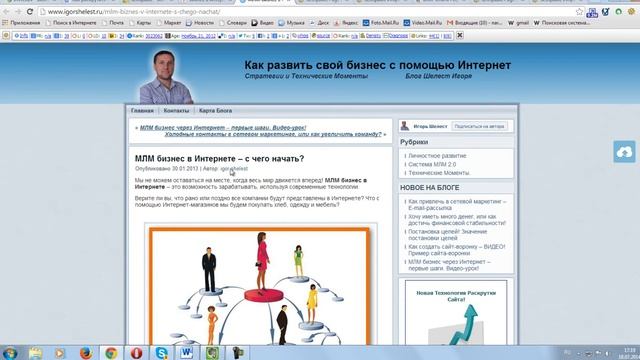Image resolution: width=640 pixels, height=360 pixels.
Task: Click the Игорь Шелест author avatar
Action: pos(404,126)
